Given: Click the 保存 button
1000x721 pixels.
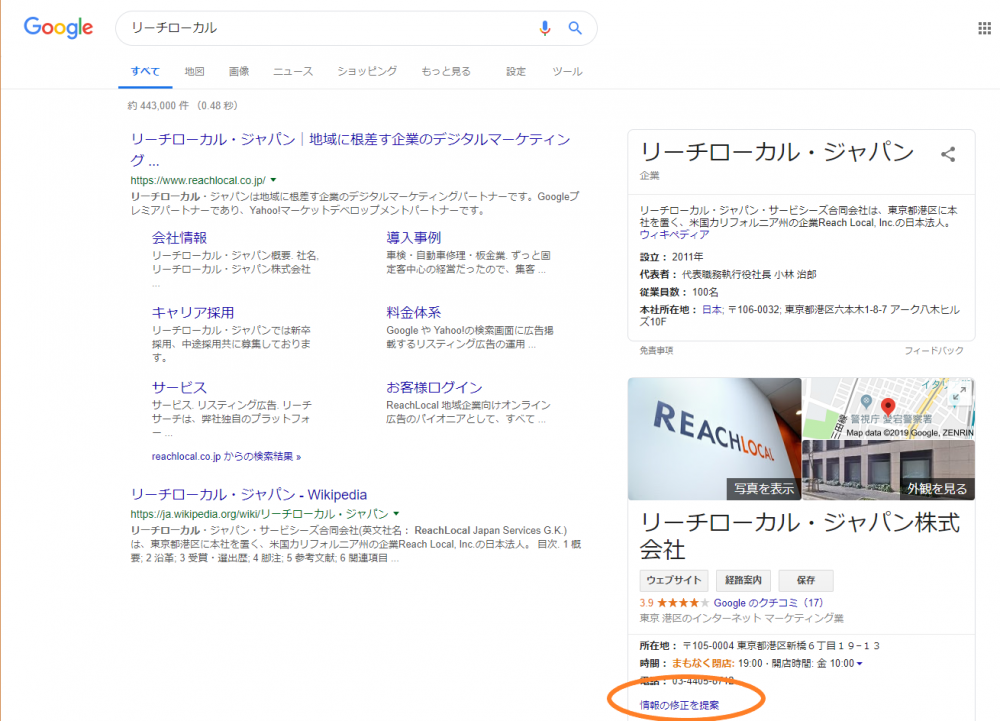Looking at the screenshot, I should [x=806, y=580].
